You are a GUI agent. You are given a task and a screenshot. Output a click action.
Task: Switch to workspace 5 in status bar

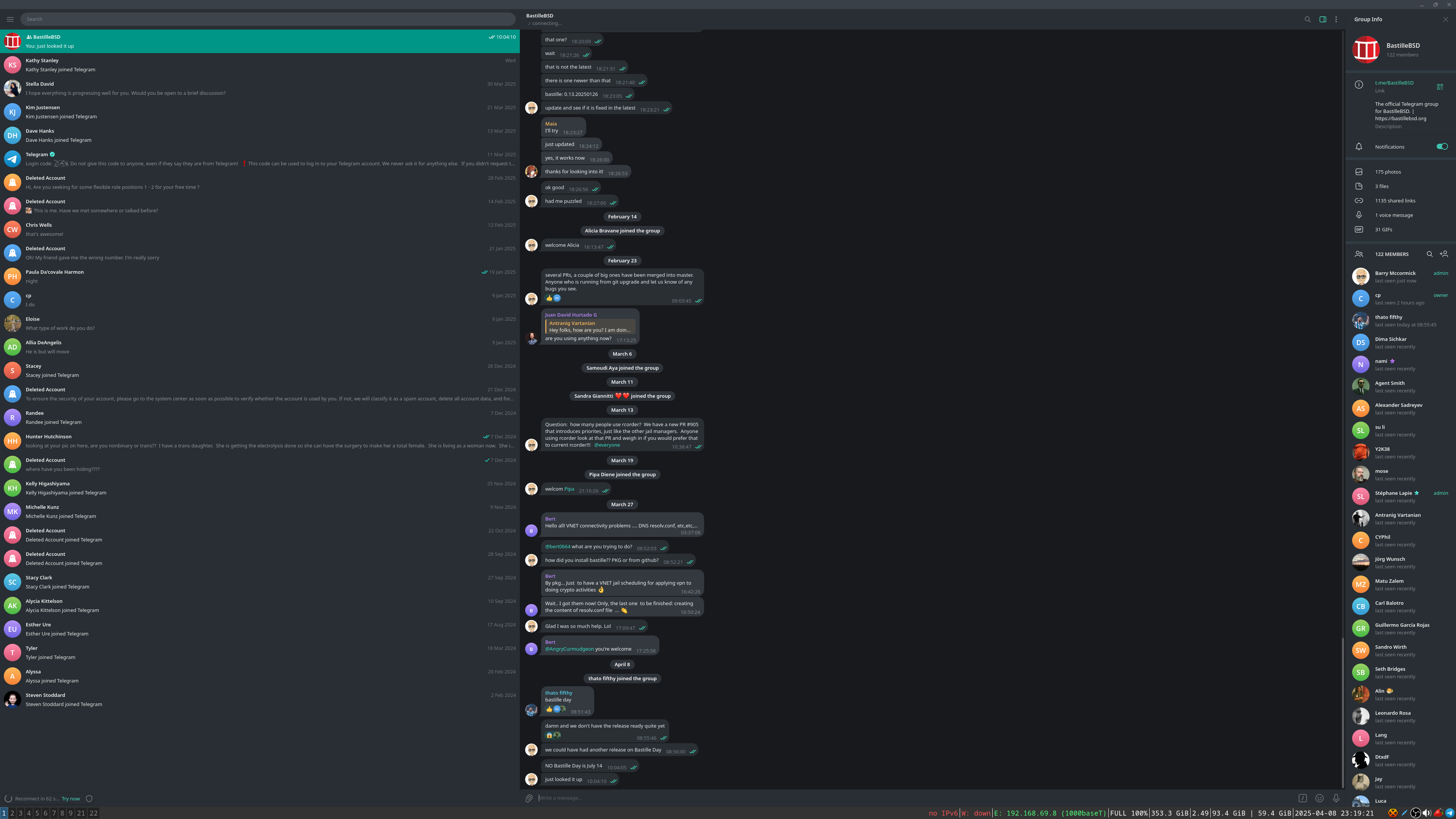pyautogui.click(x=37, y=813)
